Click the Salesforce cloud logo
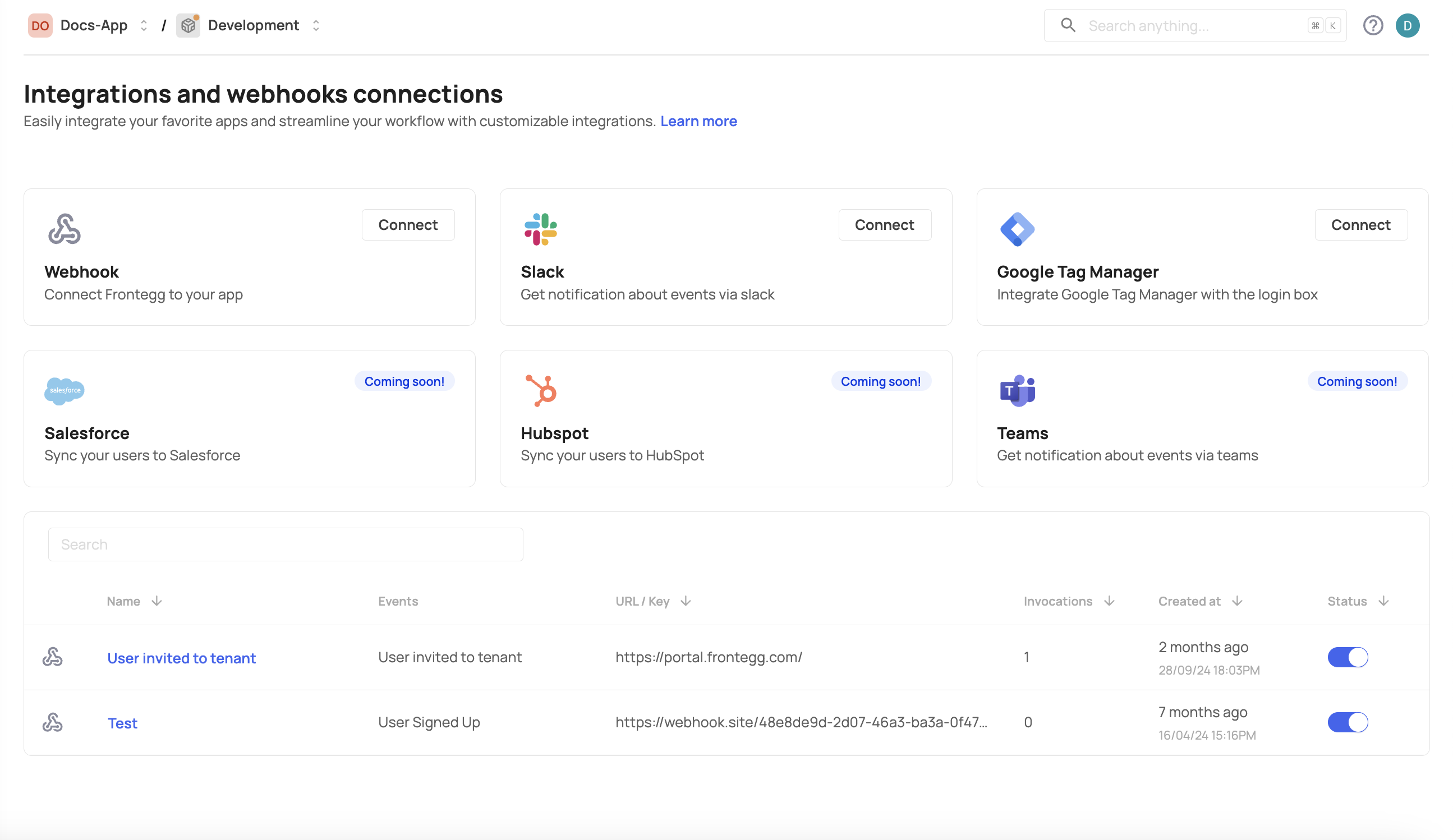Viewport: 1453px width, 840px height. point(64,391)
